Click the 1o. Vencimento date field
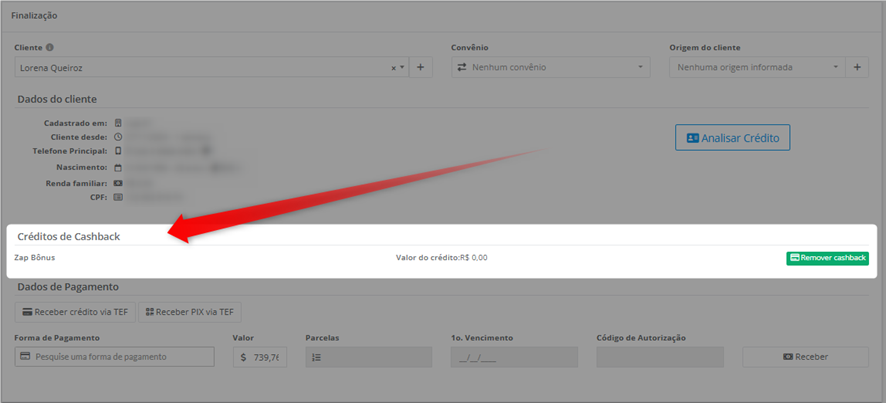 pyautogui.click(x=514, y=357)
